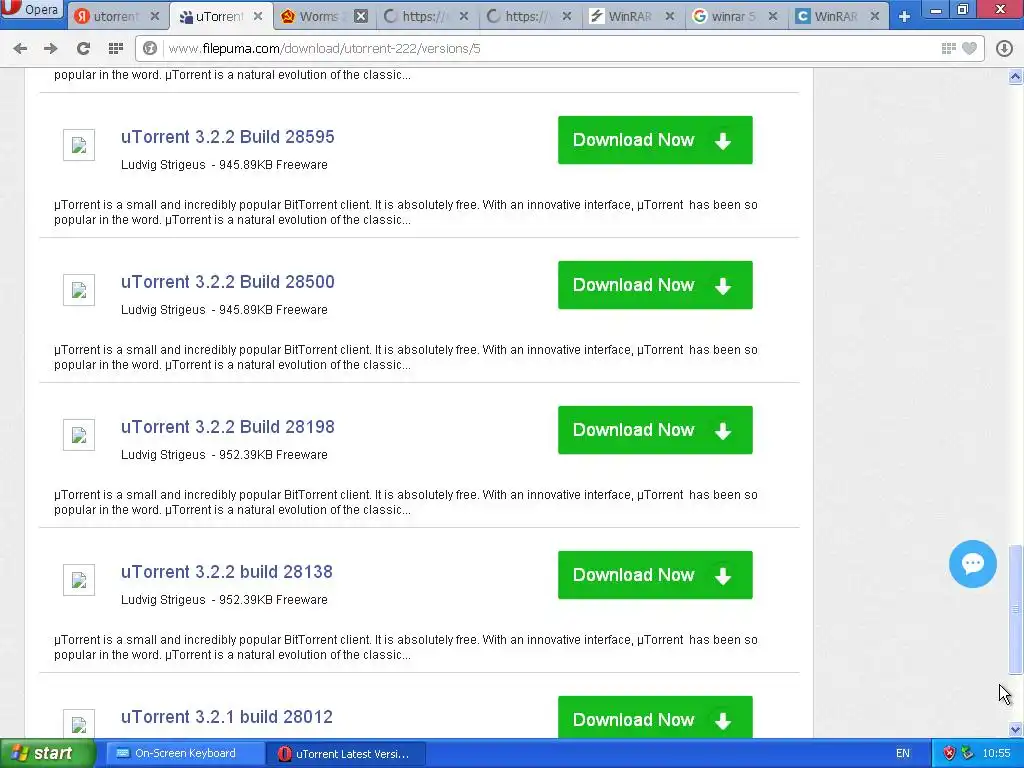Download uTorrent 3.2.2 Build 28198
This screenshot has width=1024, height=768.
pos(655,430)
